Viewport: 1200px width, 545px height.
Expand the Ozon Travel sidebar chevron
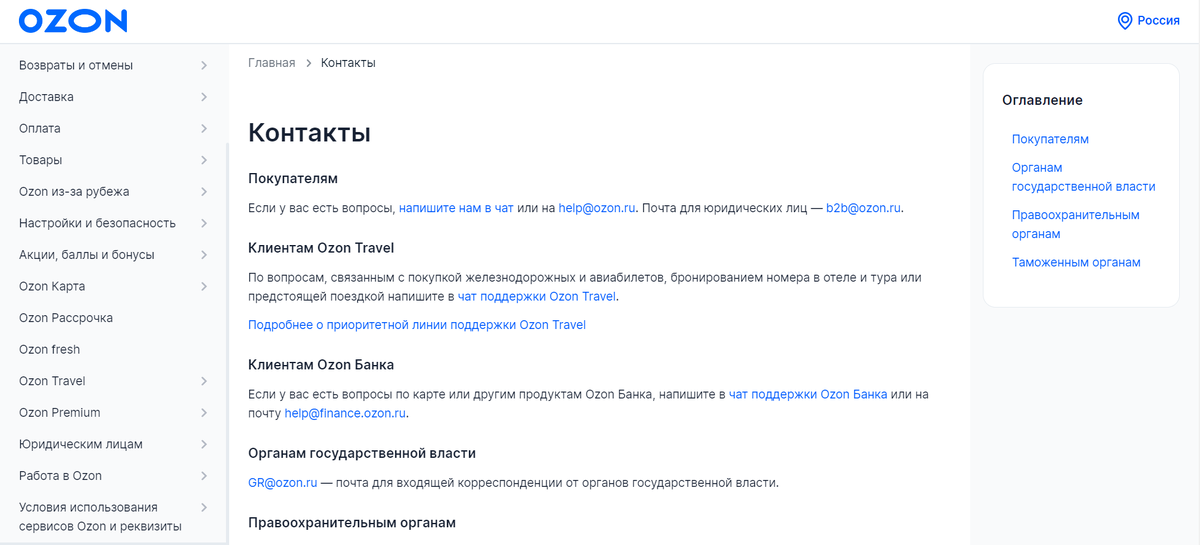(204, 381)
